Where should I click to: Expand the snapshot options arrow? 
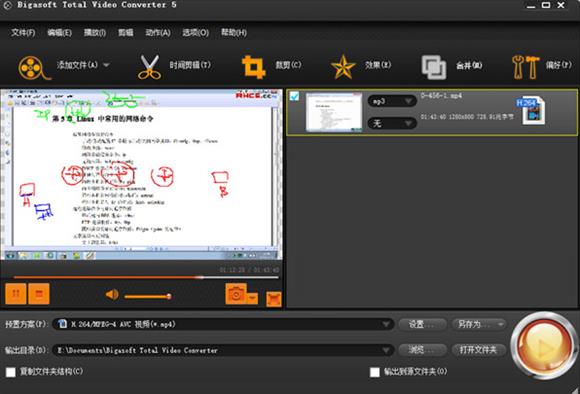(252, 298)
